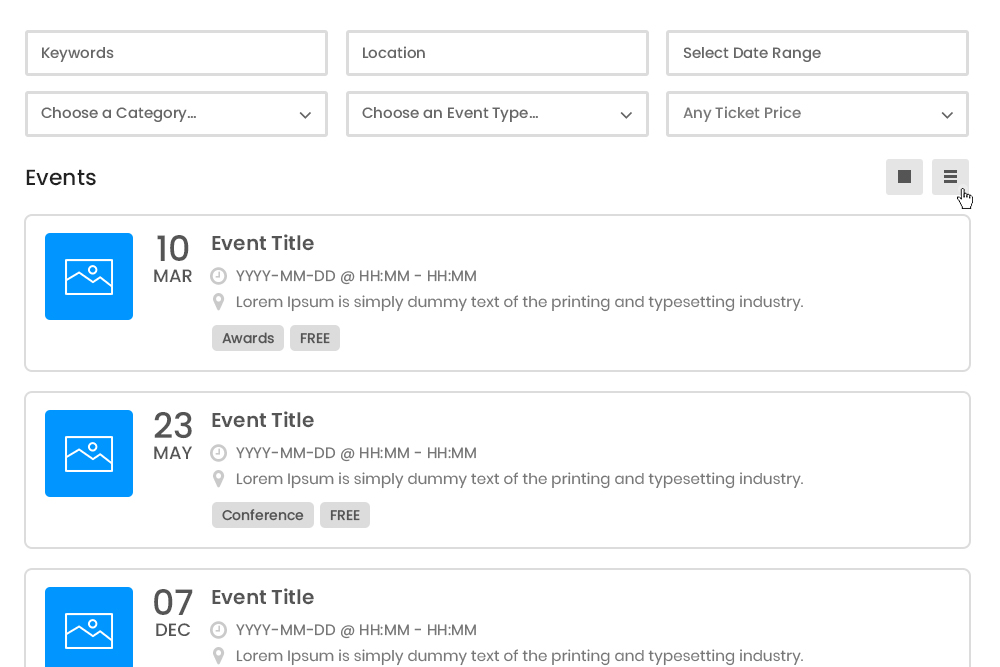
Task: Open the first Event Title link
Action: (x=262, y=243)
